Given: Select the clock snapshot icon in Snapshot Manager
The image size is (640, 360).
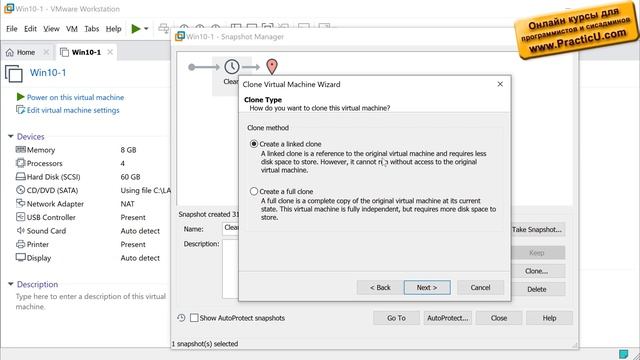Looking at the screenshot, I should pos(232,67).
